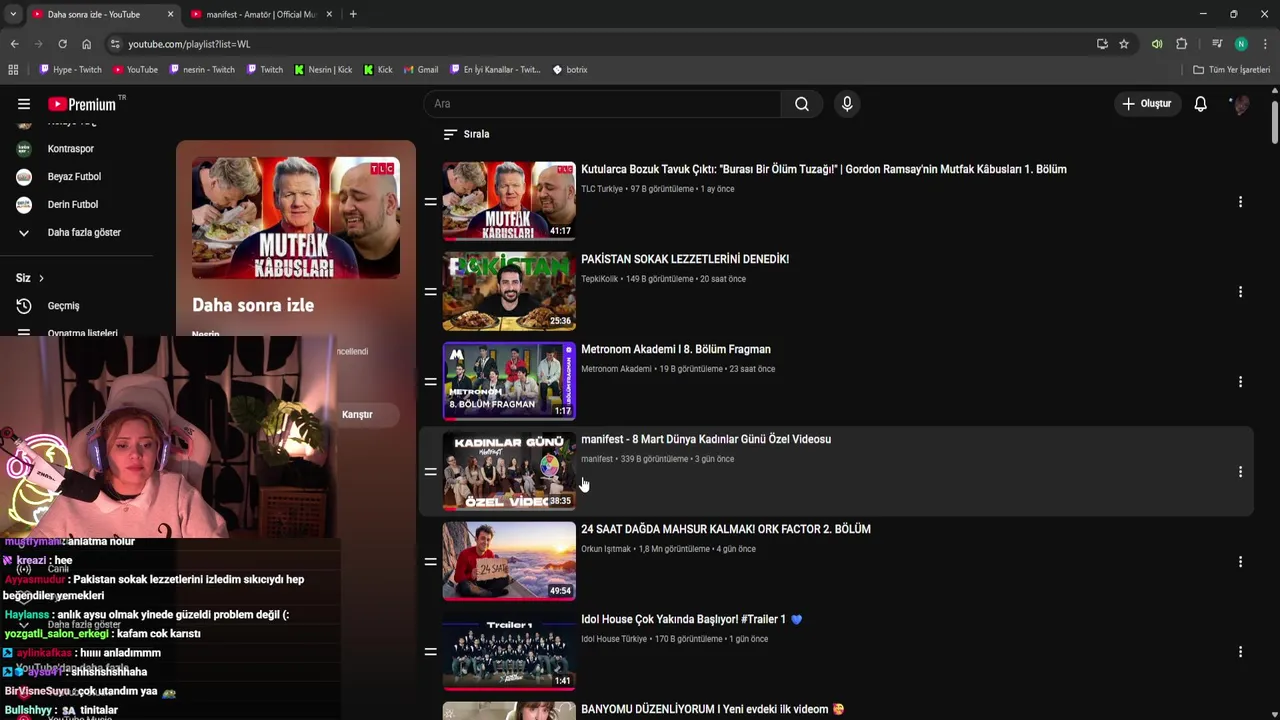Grab reorder handle of Idol House video

430,652
